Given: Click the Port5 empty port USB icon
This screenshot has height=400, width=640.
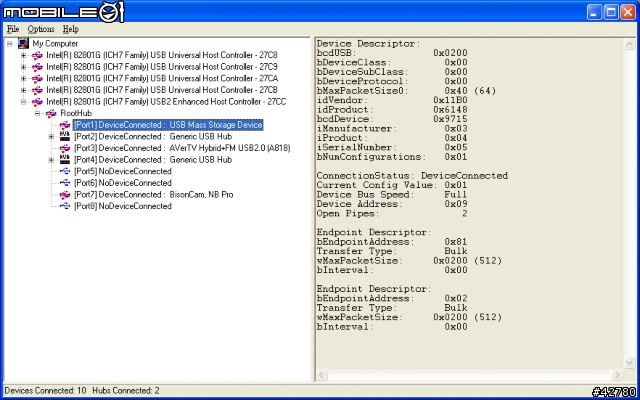Looking at the screenshot, I should click(65, 171).
